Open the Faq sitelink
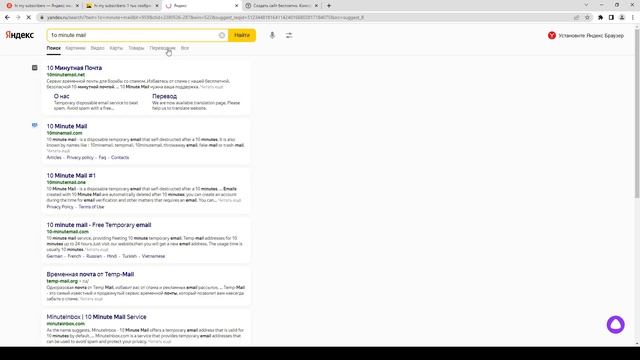 point(102,158)
